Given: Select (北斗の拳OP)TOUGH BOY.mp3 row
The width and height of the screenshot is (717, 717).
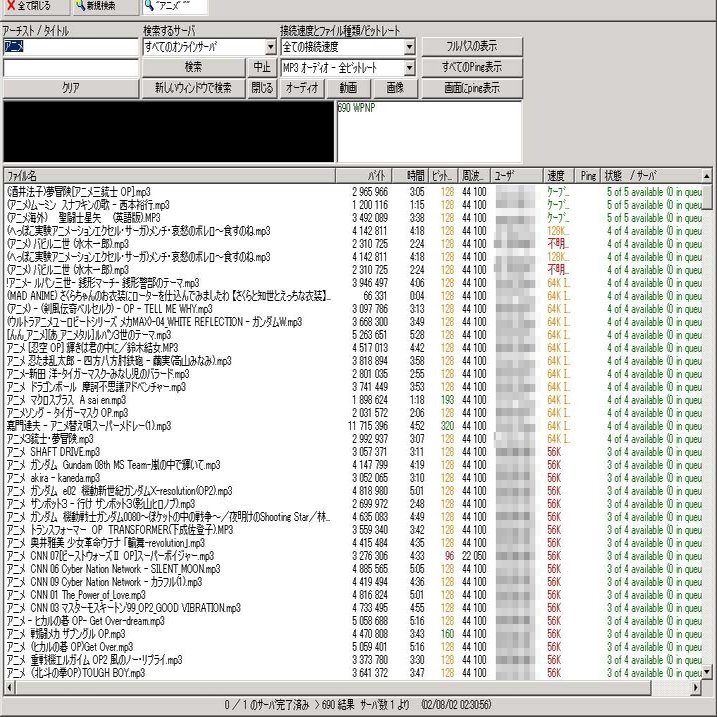Looking at the screenshot, I should pos(353,673).
